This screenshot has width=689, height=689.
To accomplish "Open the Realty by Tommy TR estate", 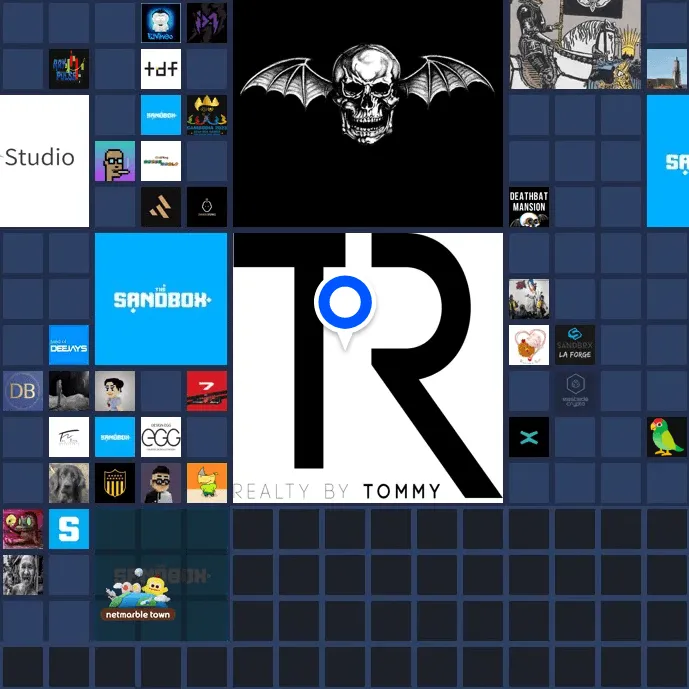I will 368,368.
